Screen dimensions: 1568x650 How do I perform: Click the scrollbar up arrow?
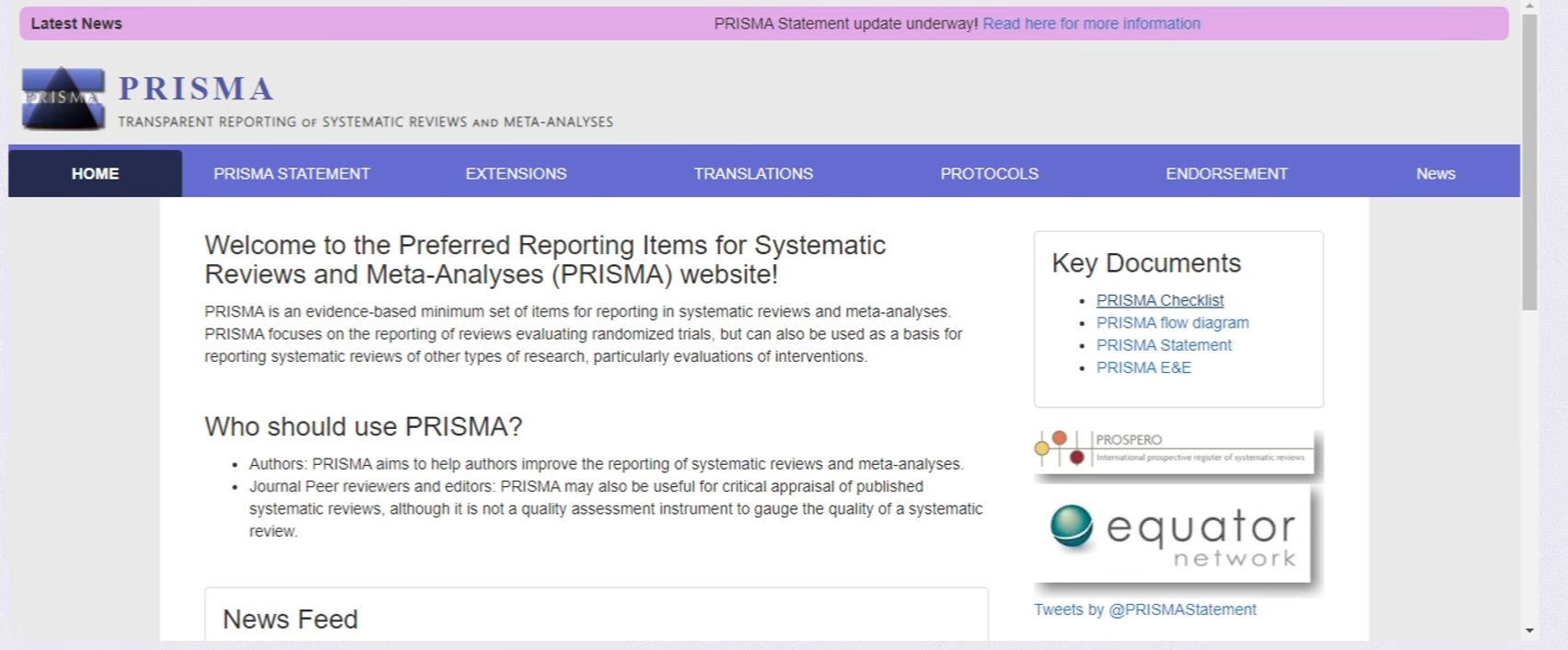click(x=1529, y=6)
